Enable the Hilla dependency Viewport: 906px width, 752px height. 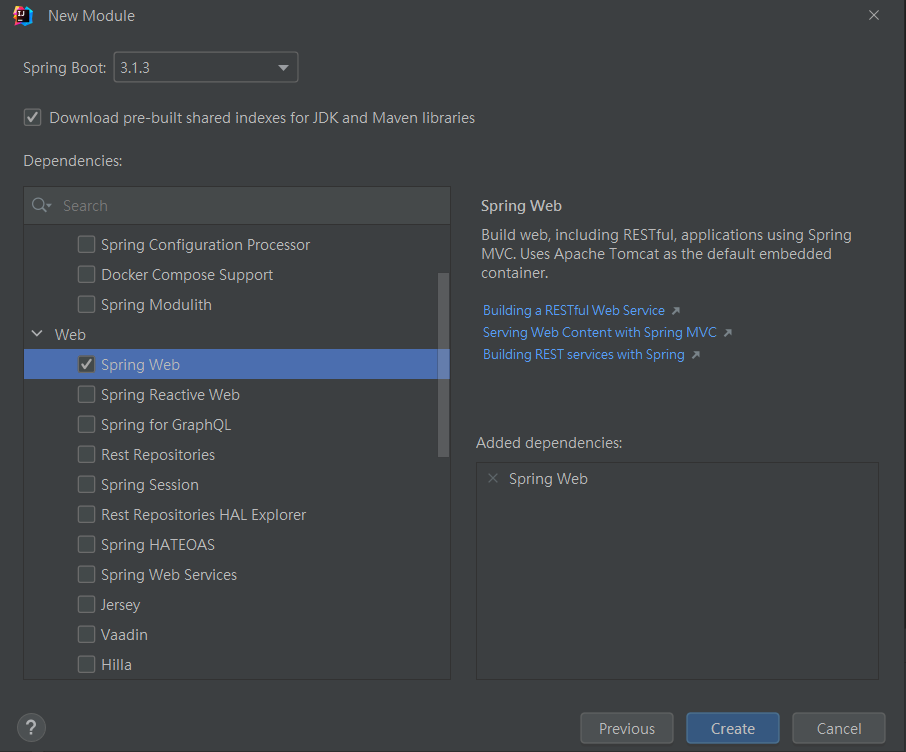(86, 665)
